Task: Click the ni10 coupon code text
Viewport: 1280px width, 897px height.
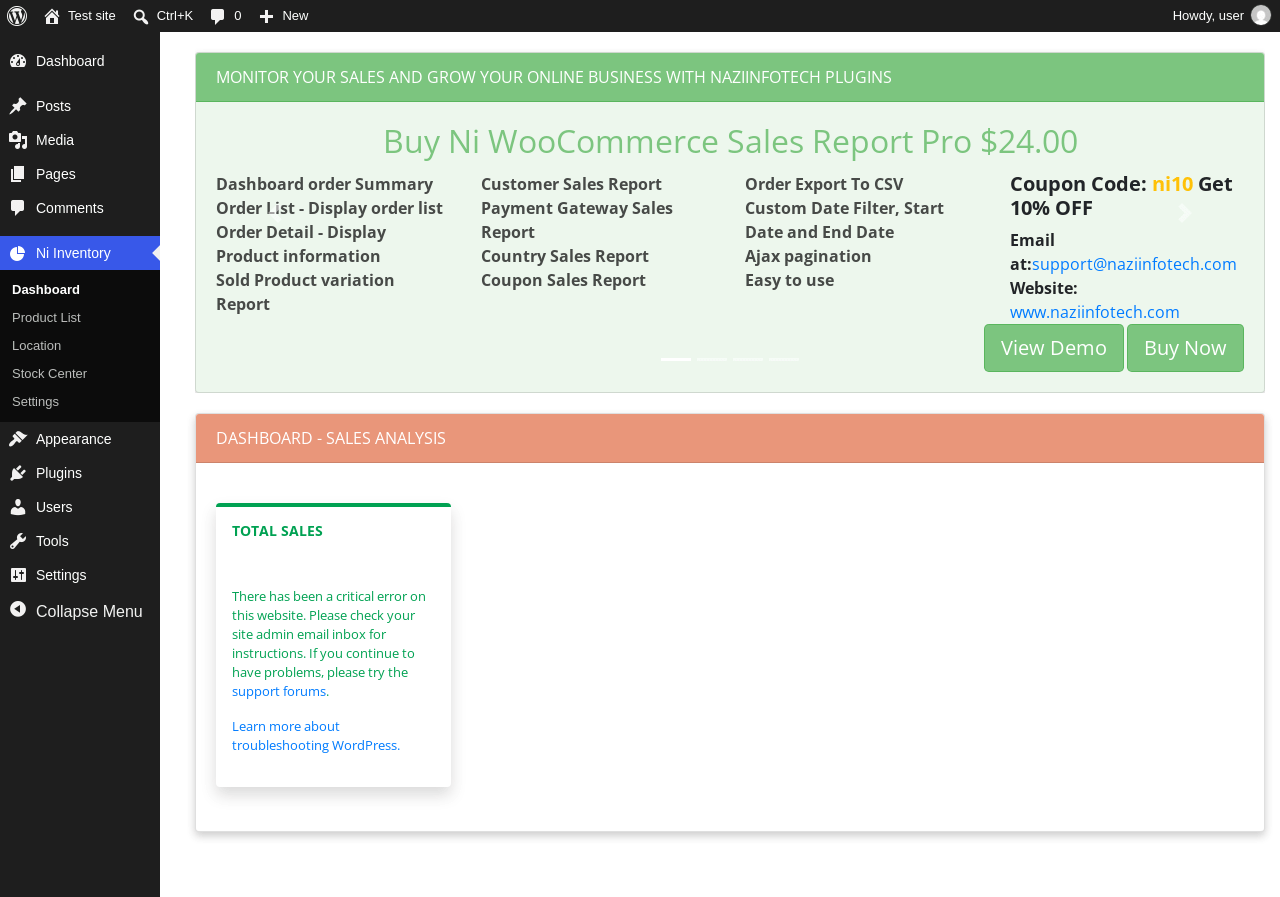Action: coord(1172,184)
